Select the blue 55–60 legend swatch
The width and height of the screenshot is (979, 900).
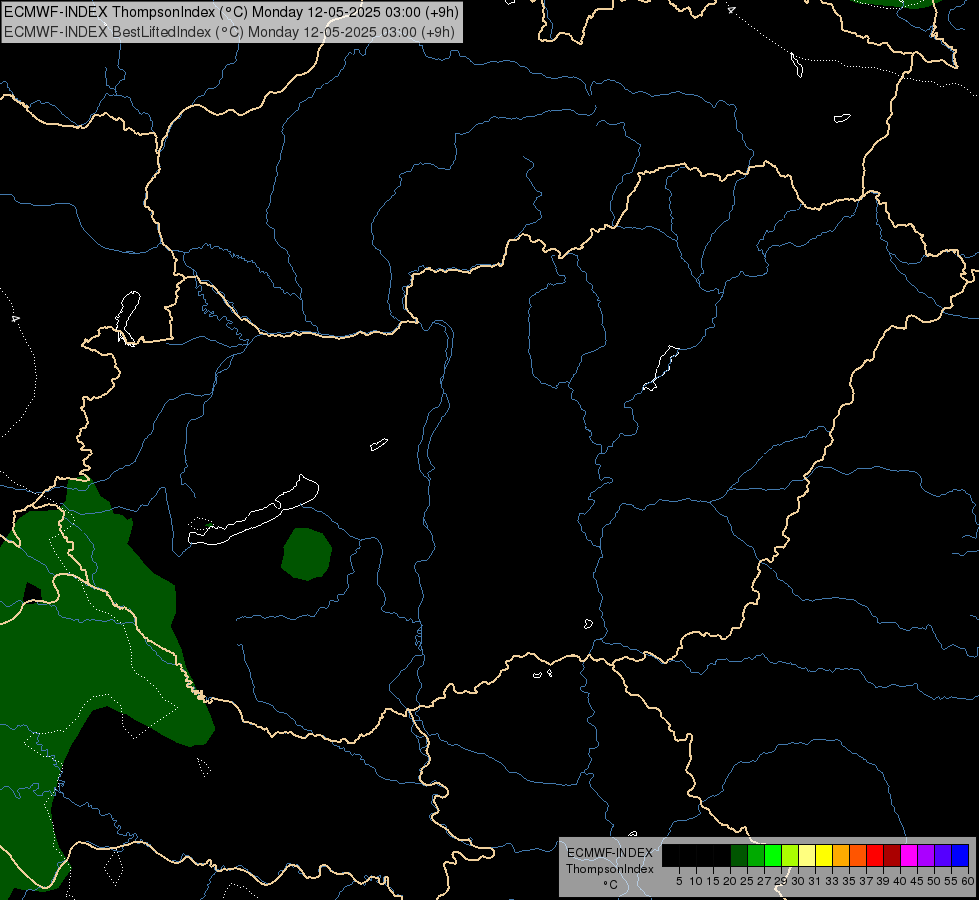(x=960, y=855)
